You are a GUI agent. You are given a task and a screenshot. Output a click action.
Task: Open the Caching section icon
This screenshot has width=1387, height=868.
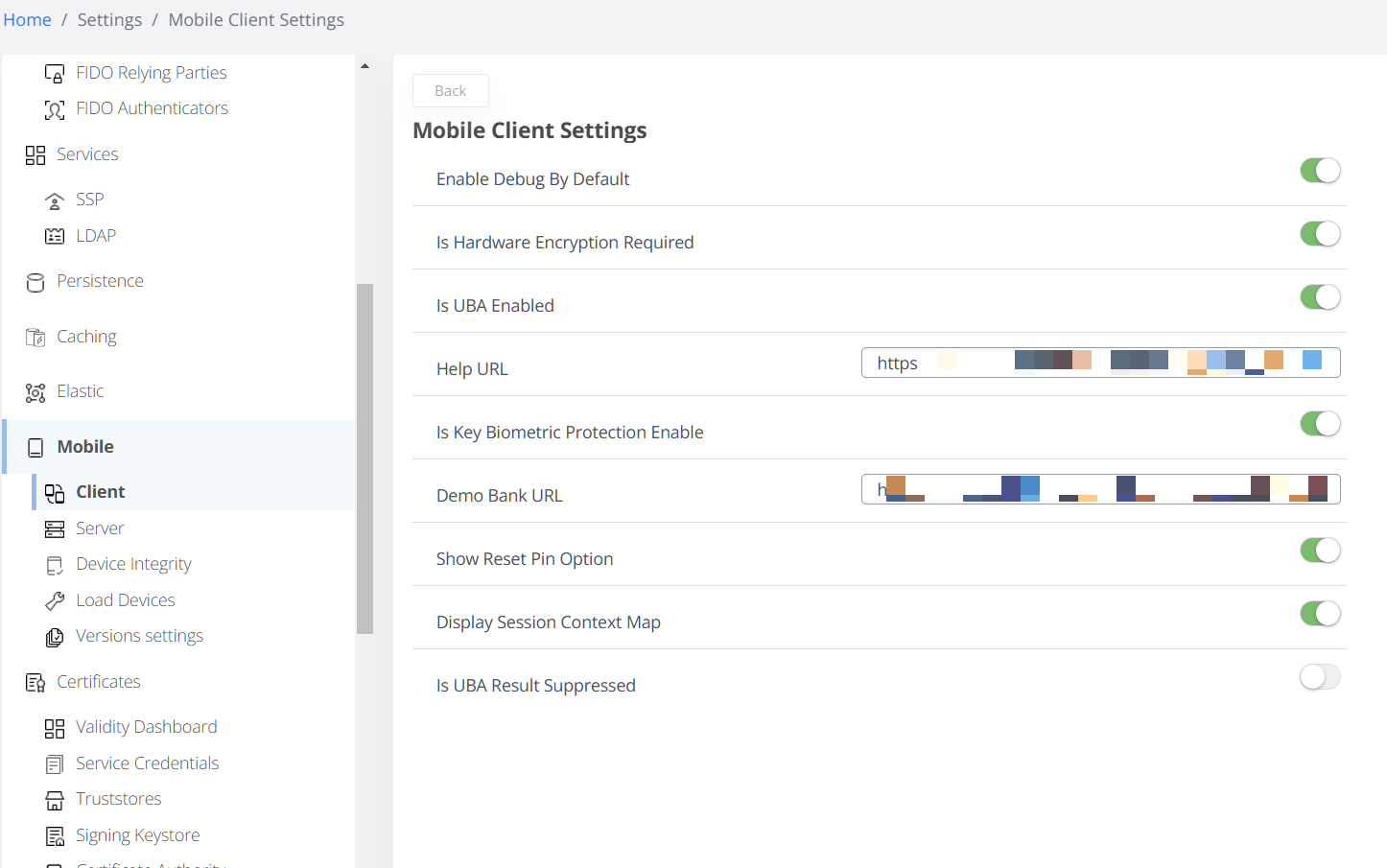(x=35, y=337)
